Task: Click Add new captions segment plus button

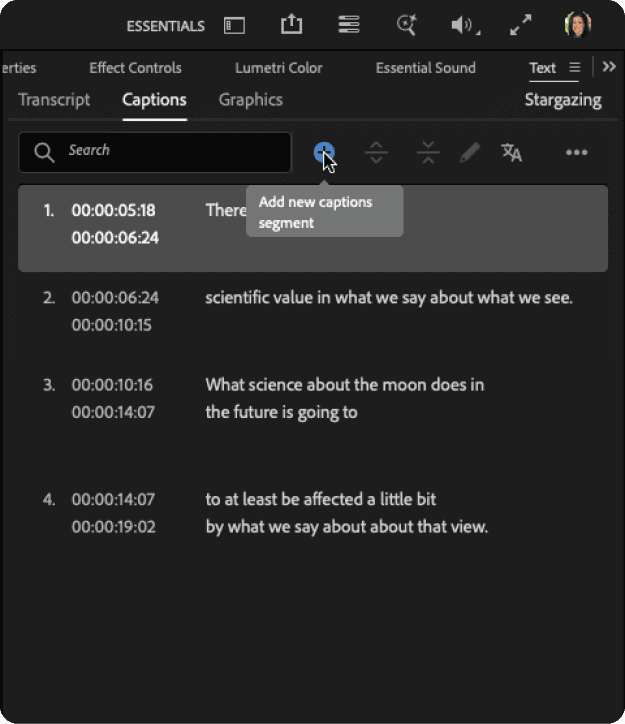Action: click(324, 152)
